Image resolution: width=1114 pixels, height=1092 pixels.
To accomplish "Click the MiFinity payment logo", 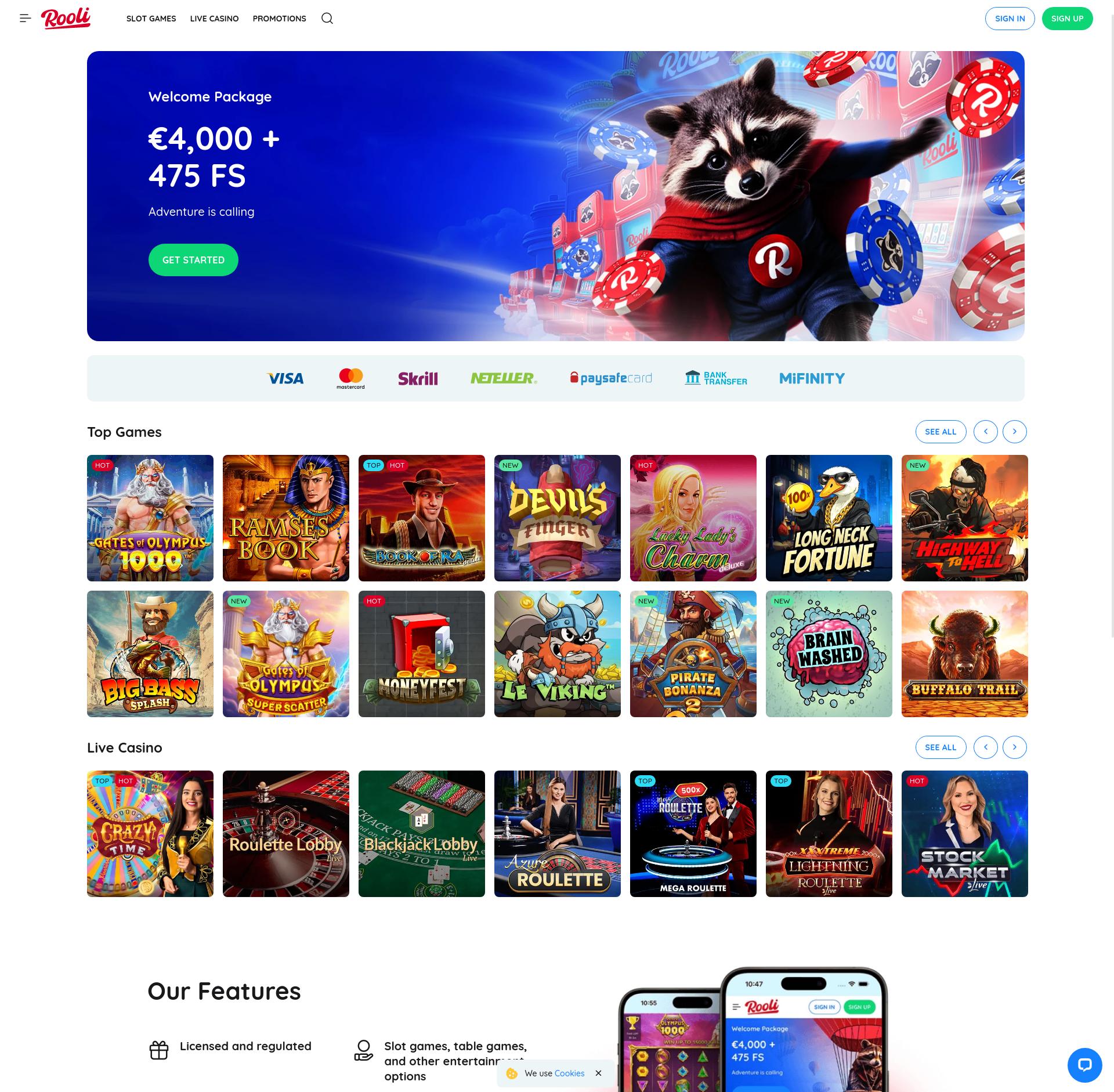I will click(x=812, y=378).
